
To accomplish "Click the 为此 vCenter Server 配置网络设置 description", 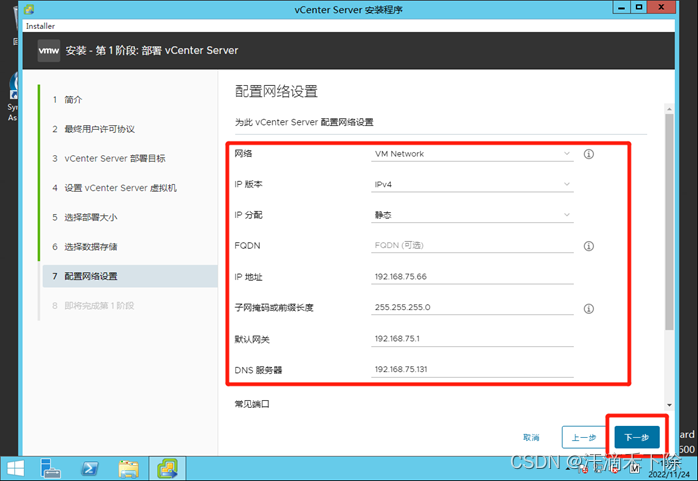I will click(304, 122).
